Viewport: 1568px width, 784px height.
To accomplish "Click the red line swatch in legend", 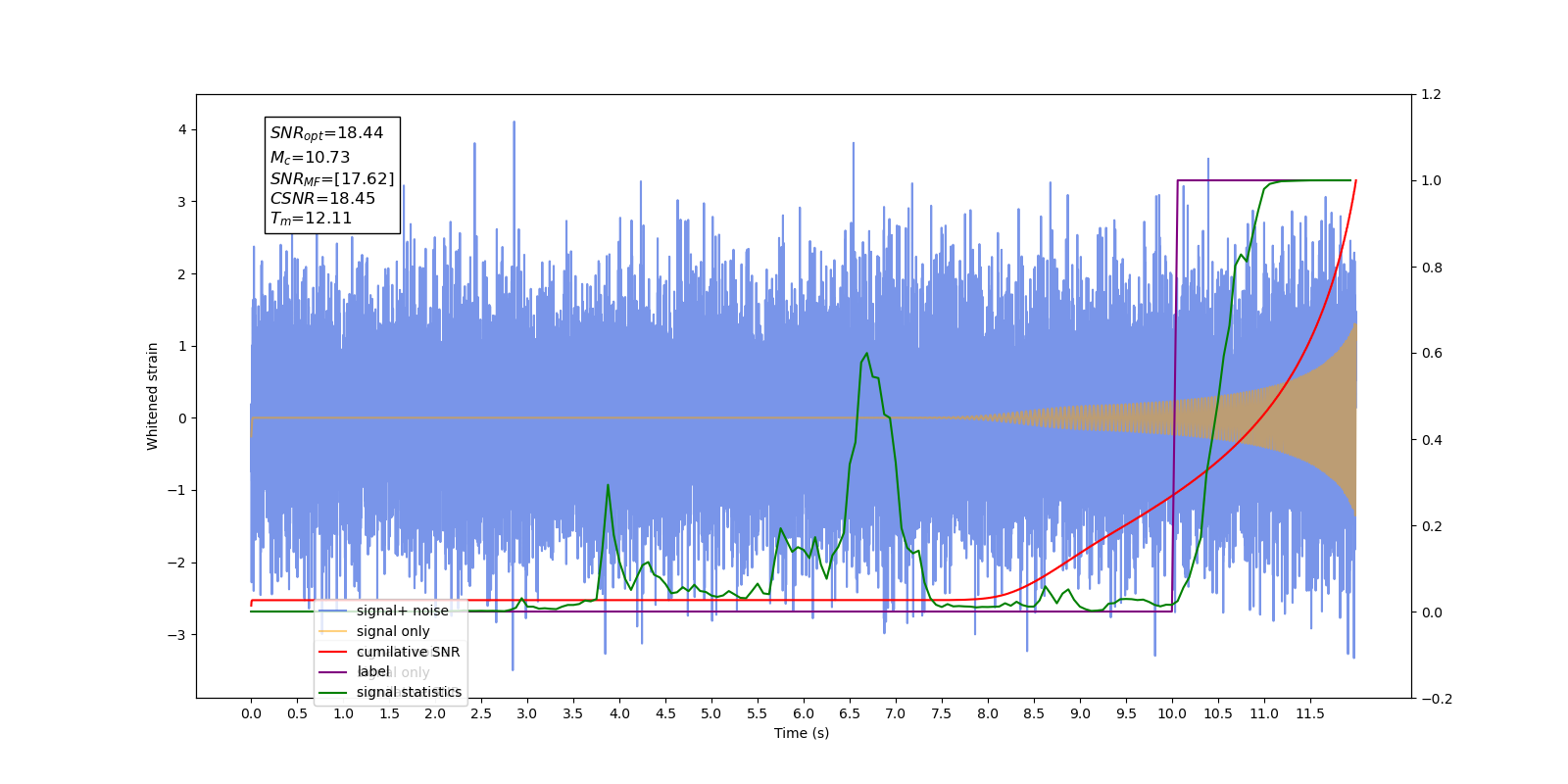I will (333, 652).
